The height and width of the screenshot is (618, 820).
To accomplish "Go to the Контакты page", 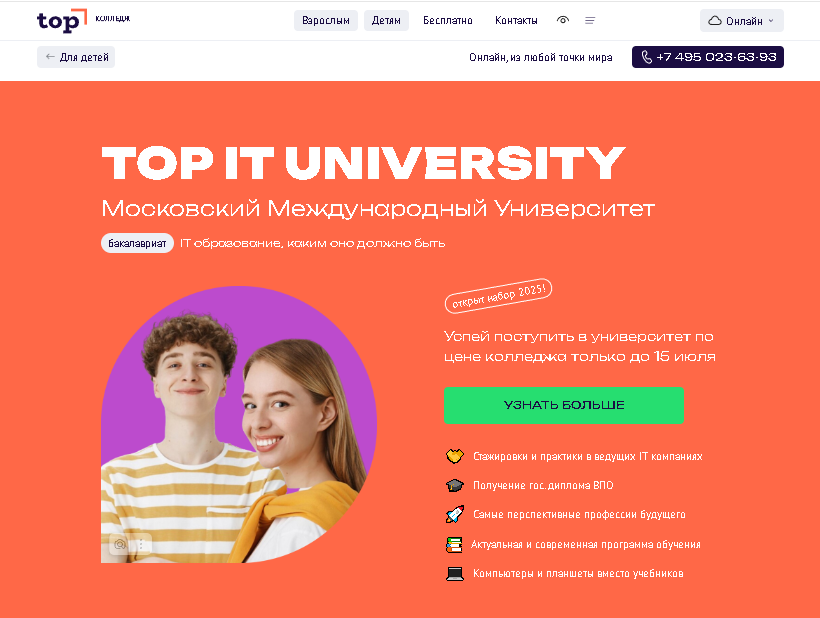I will pyautogui.click(x=516, y=20).
